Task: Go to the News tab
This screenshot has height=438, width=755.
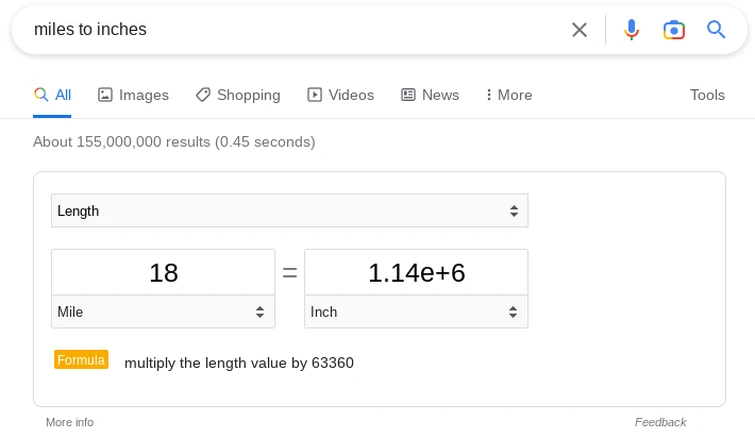Action: (x=430, y=95)
